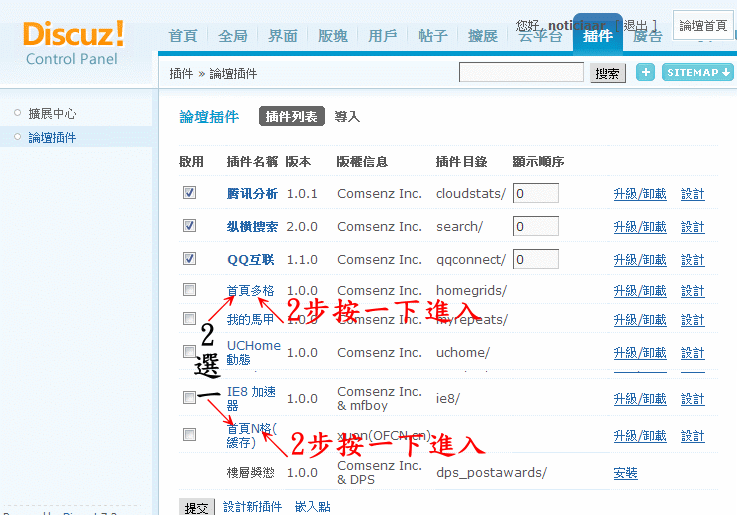Uncheck the 纵横搜索 plugin checkbox
The width and height of the screenshot is (737, 515).
click(189, 226)
